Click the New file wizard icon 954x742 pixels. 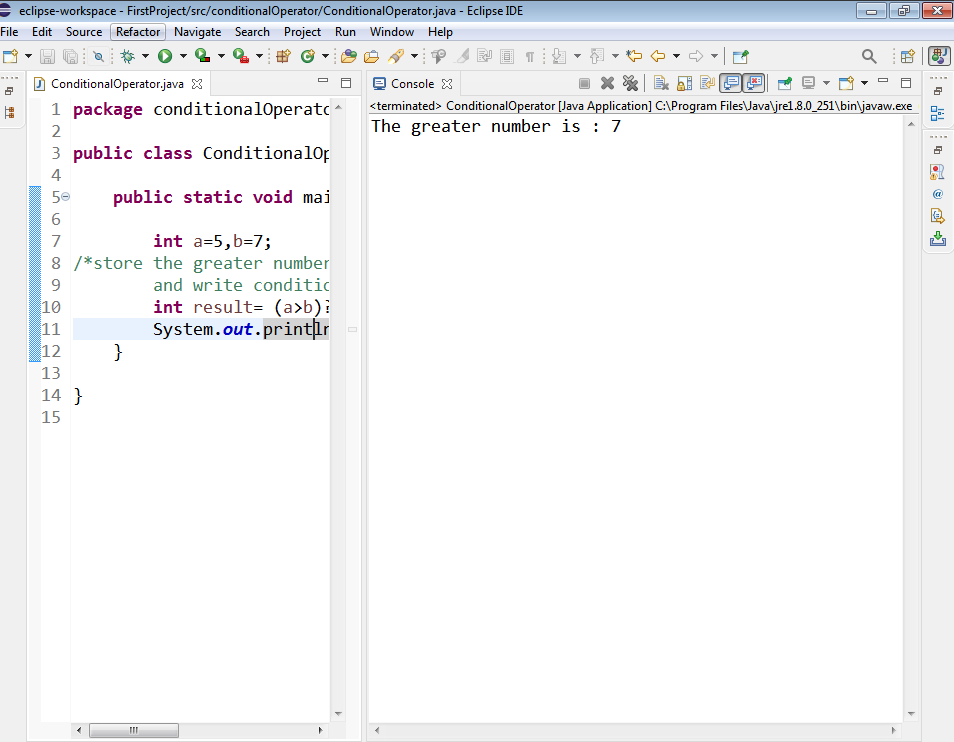[10, 57]
